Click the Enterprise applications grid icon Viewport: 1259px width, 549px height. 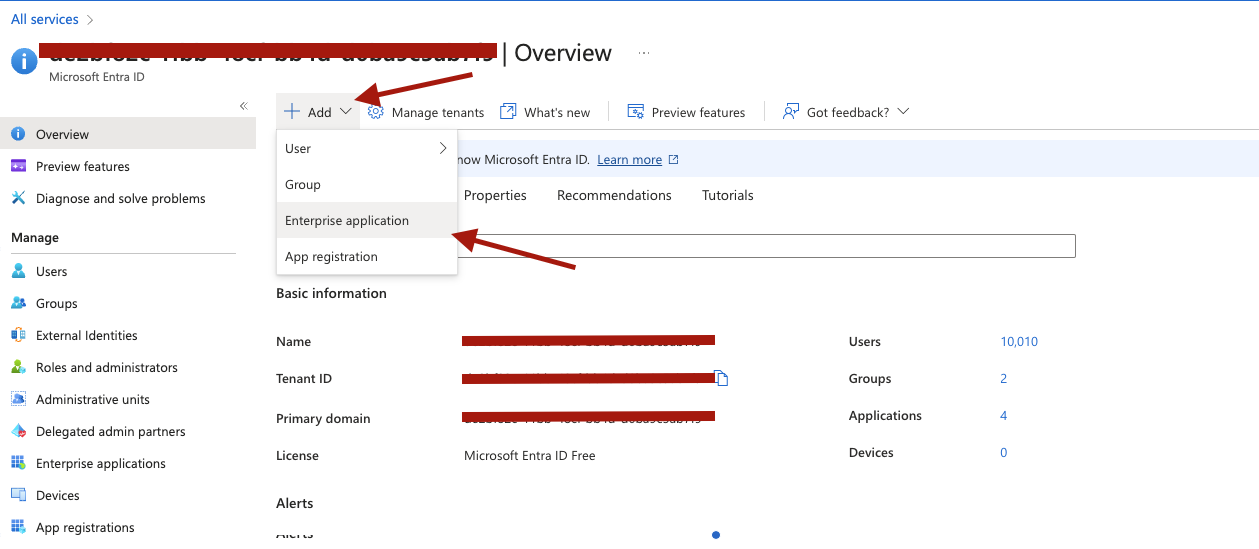pos(18,463)
